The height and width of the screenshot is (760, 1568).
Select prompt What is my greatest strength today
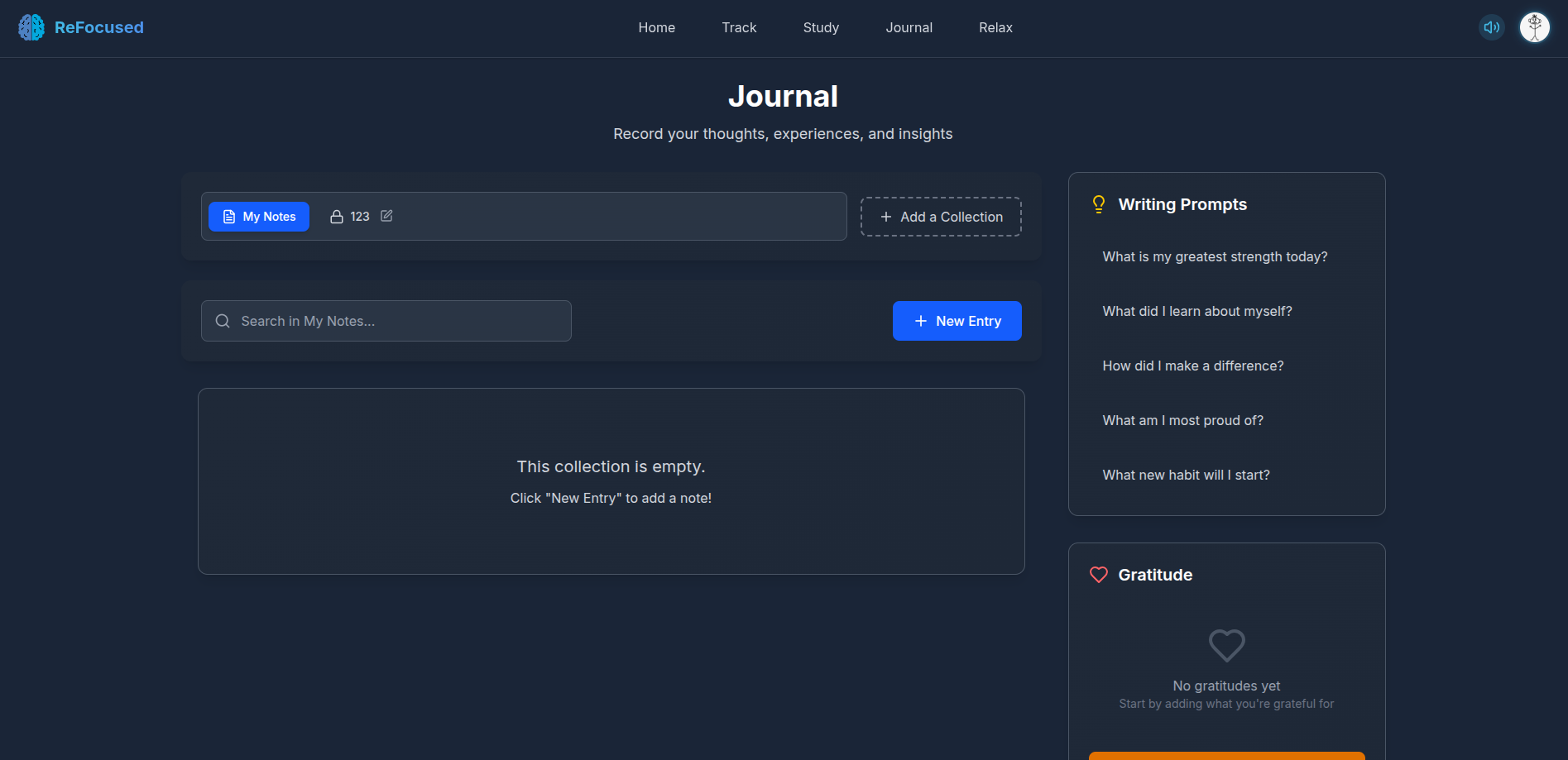(1215, 256)
